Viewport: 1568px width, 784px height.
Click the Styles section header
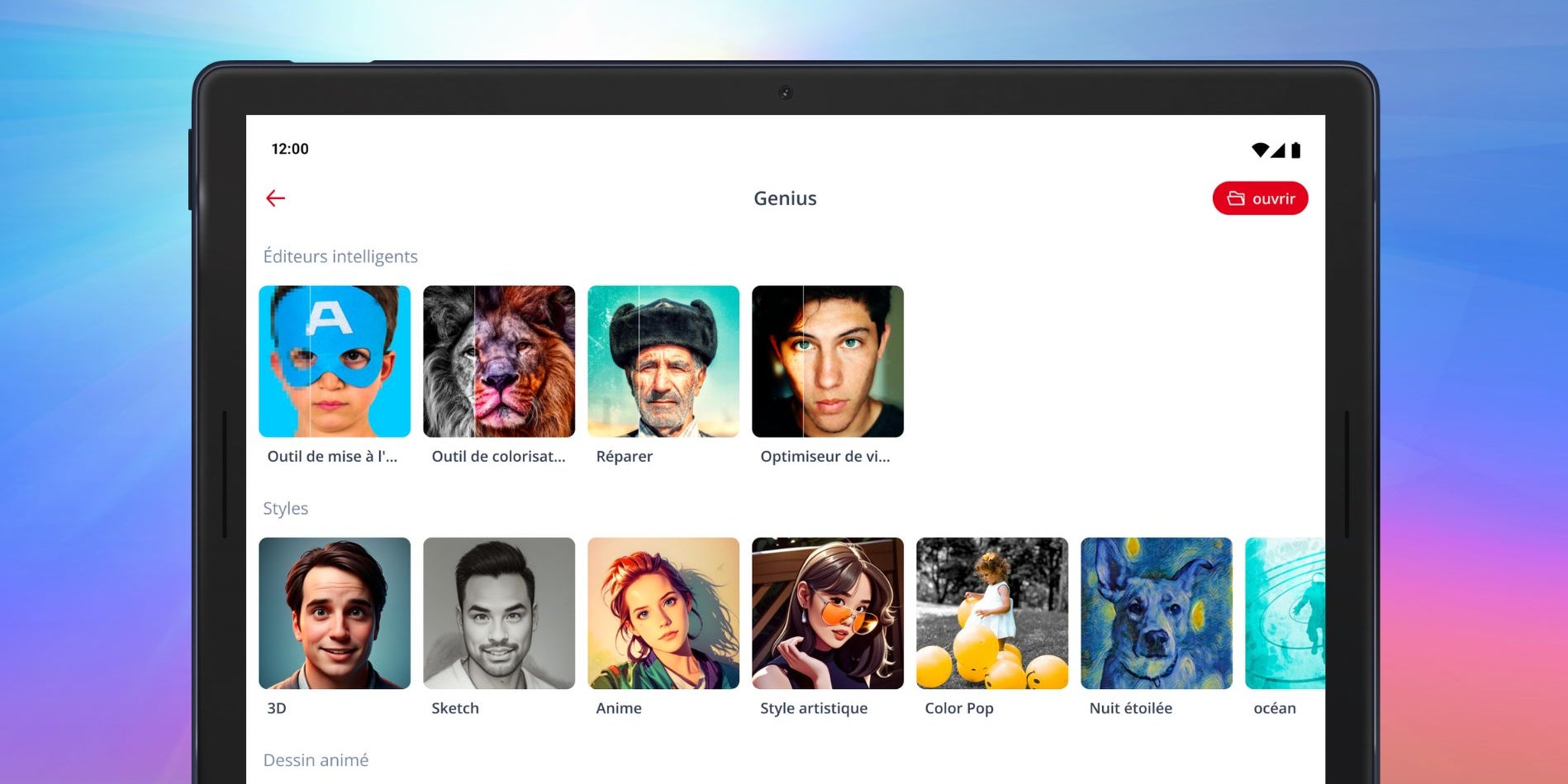[x=286, y=508]
